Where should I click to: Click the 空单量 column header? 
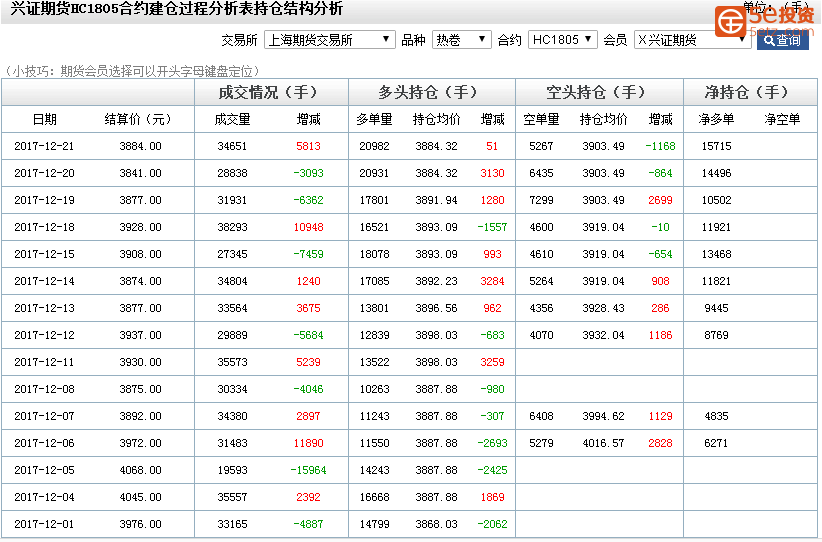(x=542, y=120)
